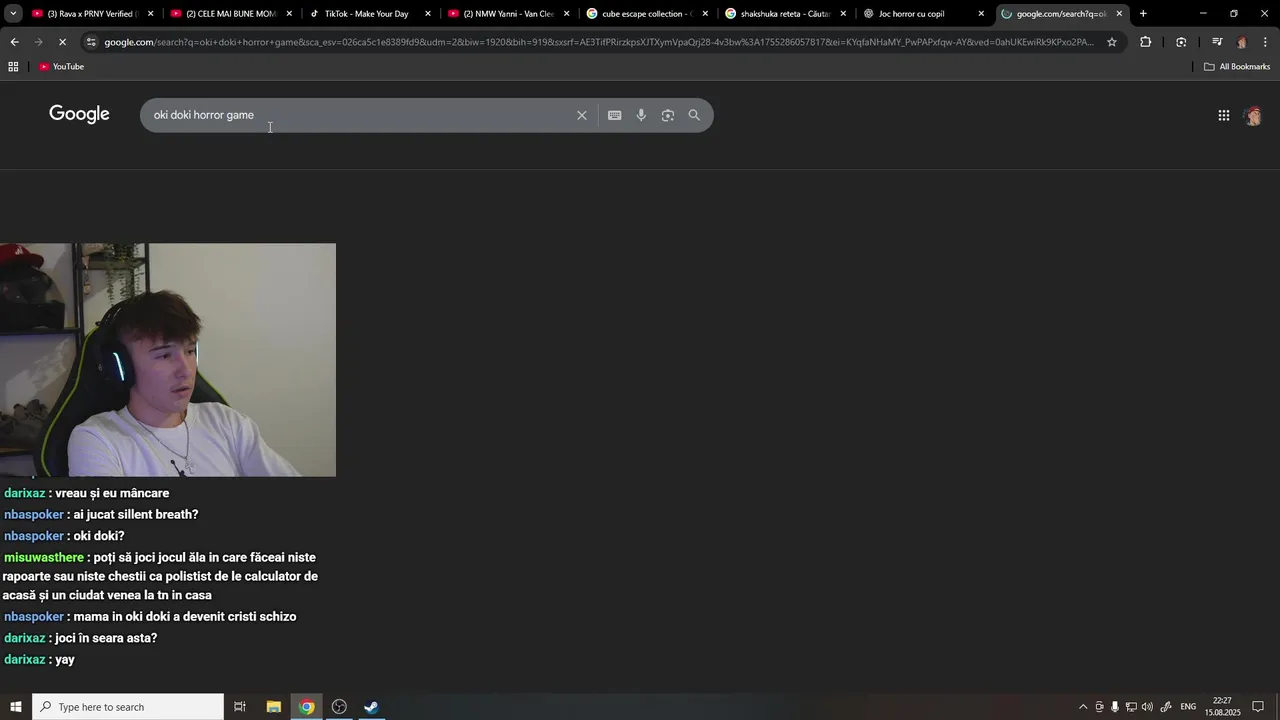This screenshot has height=720, width=1280.
Task: Open the on-screen keyboard input tool
Action: [614, 115]
